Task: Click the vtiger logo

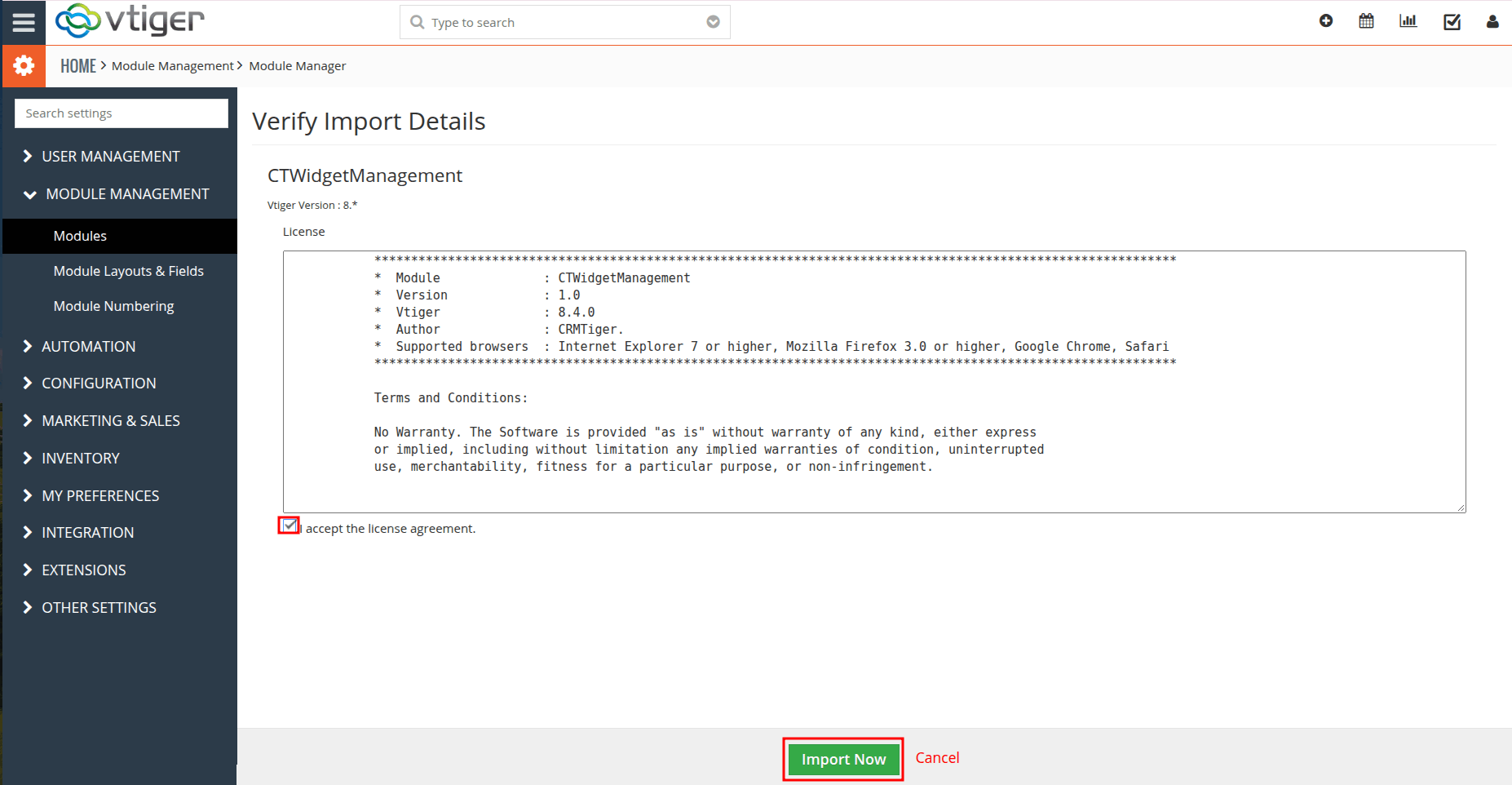Action: point(130,20)
